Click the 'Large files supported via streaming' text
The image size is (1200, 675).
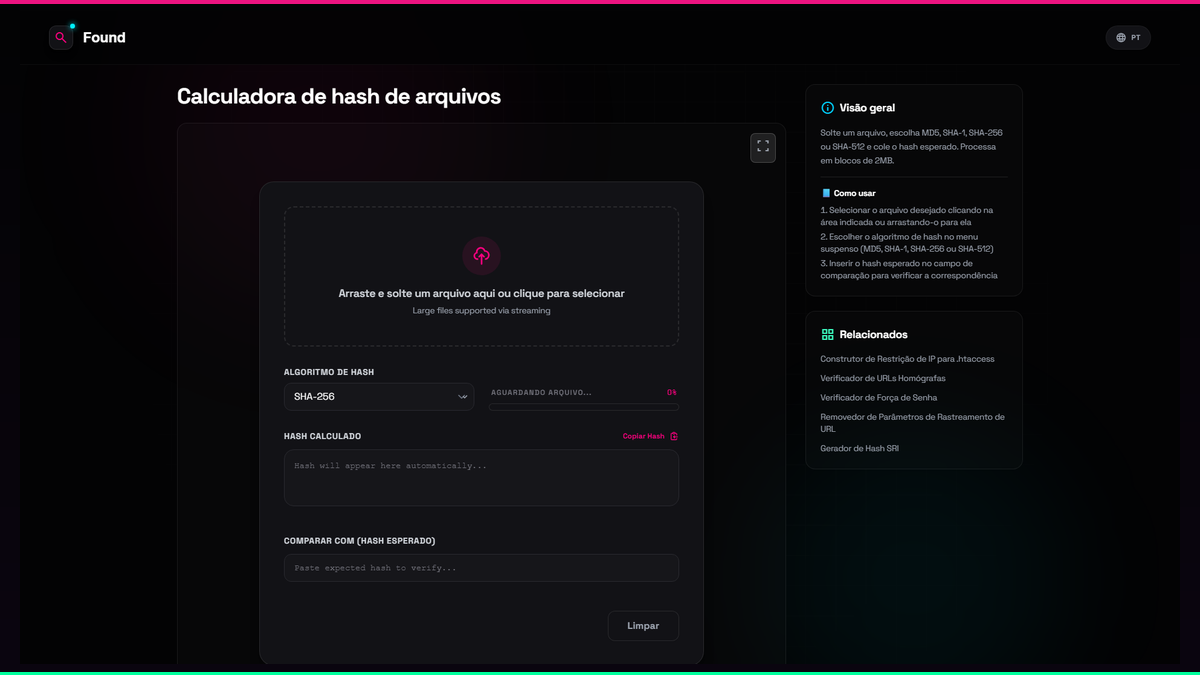coord(481,311)
